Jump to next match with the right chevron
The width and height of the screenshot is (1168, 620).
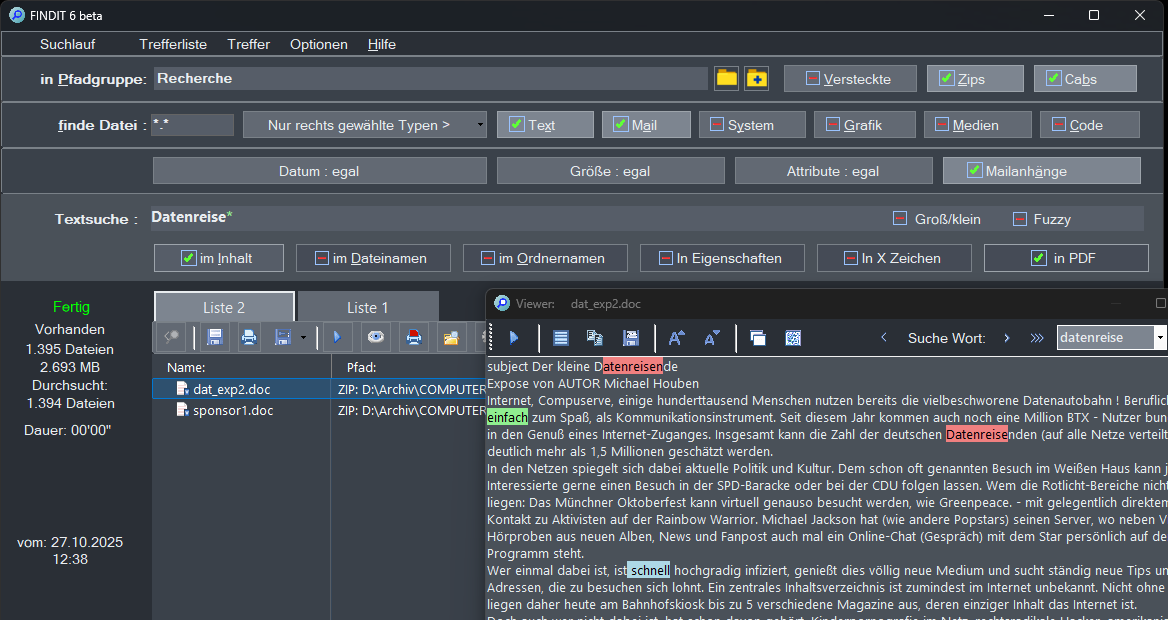(x=1006, y=338)
